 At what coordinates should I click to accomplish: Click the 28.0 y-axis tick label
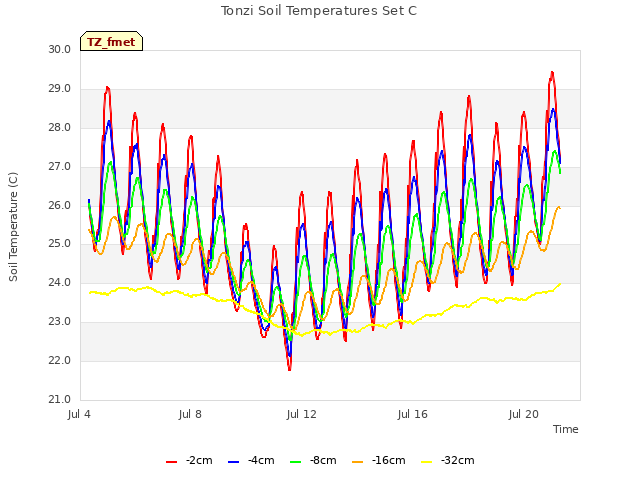[60, 128]
